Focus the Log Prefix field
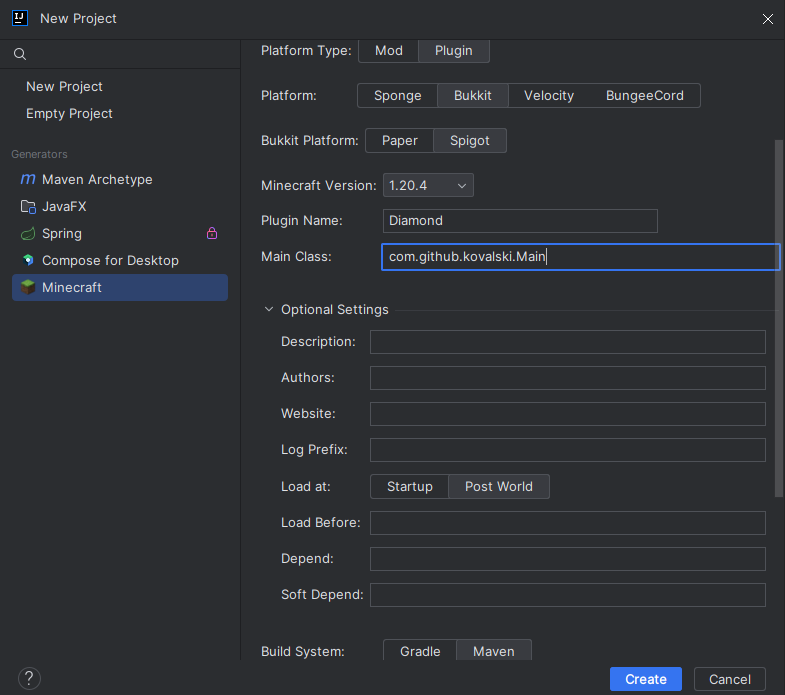The height and width of the screenshot is (695, 785). [x=568, y=450]
